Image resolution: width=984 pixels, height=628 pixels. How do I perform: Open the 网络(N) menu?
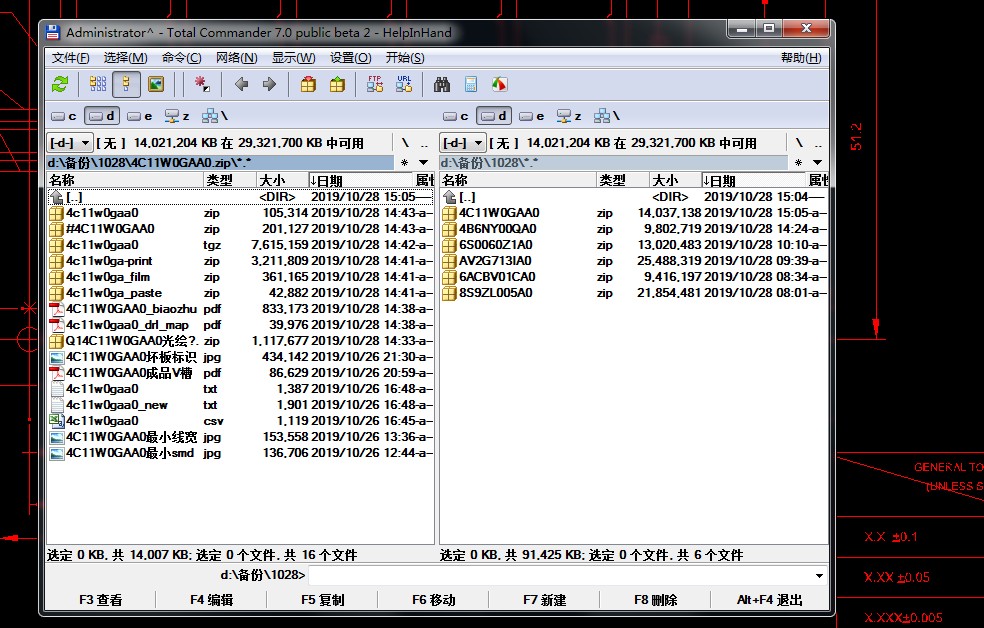coord(237,58)
